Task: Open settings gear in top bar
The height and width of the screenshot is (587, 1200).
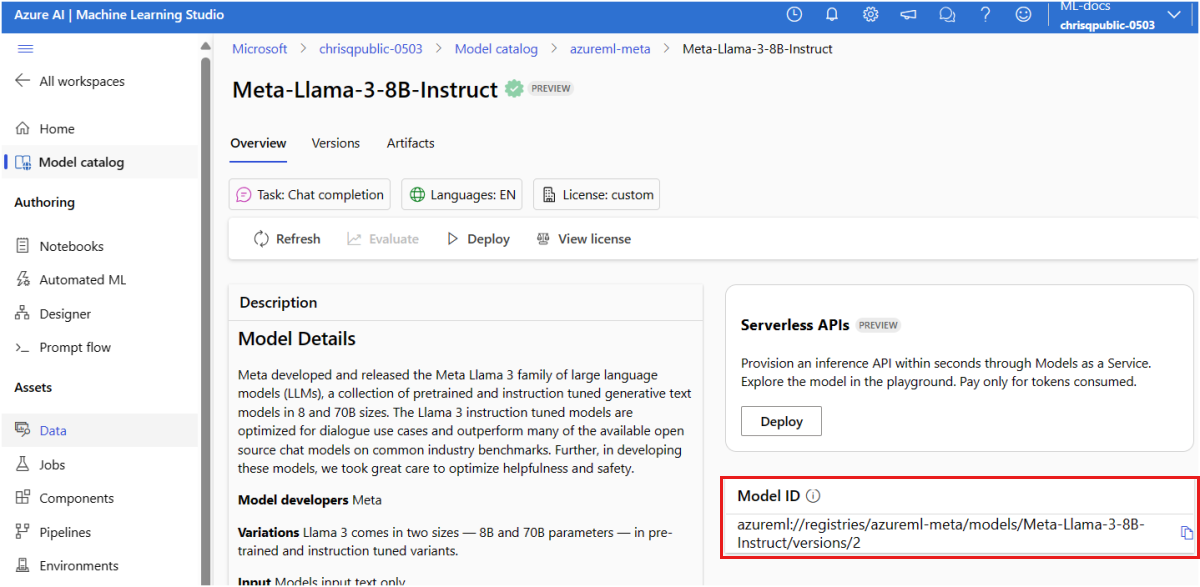Action: 871,15
